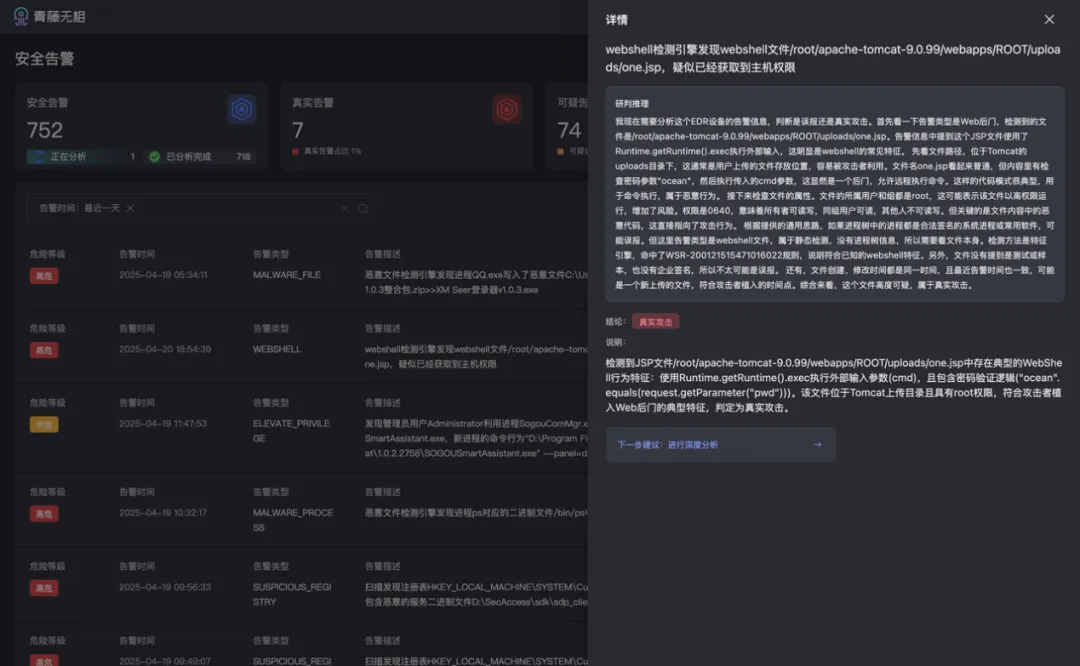Open the WEBSHELL alert row
This screenshot has height=666, width=1080.
[x=302, y=348]
